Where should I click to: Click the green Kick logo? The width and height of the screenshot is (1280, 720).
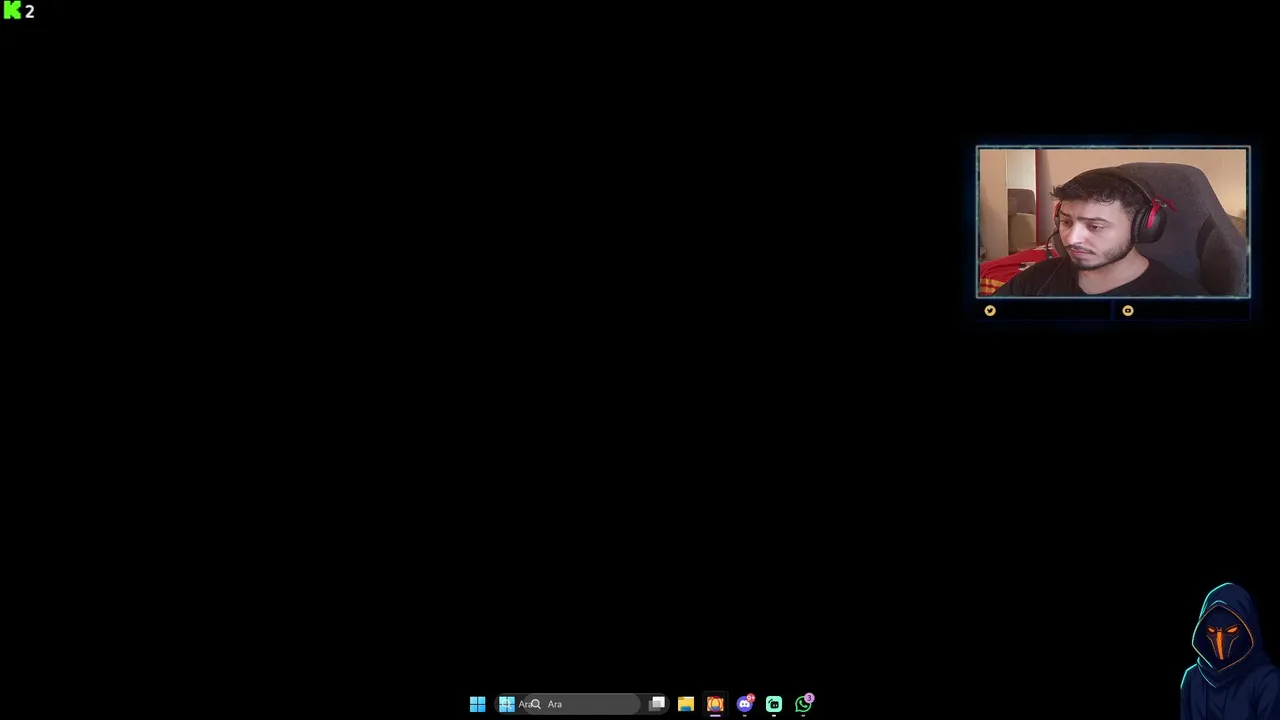12,11
